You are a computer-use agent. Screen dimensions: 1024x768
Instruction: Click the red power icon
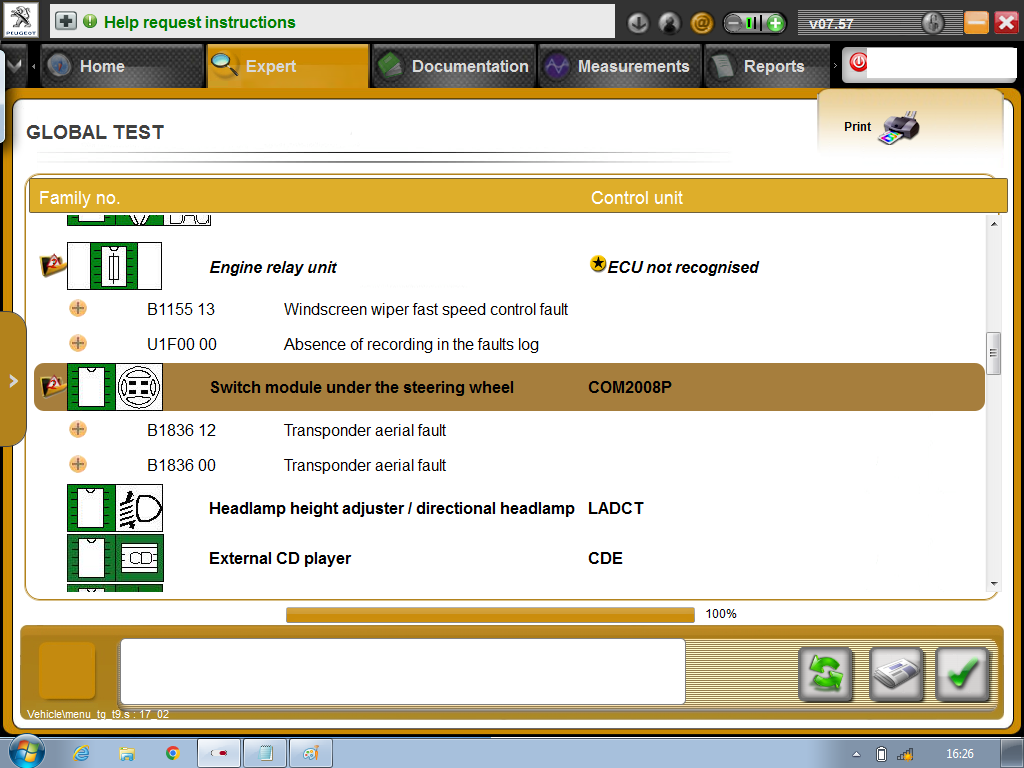pos(858,63)
